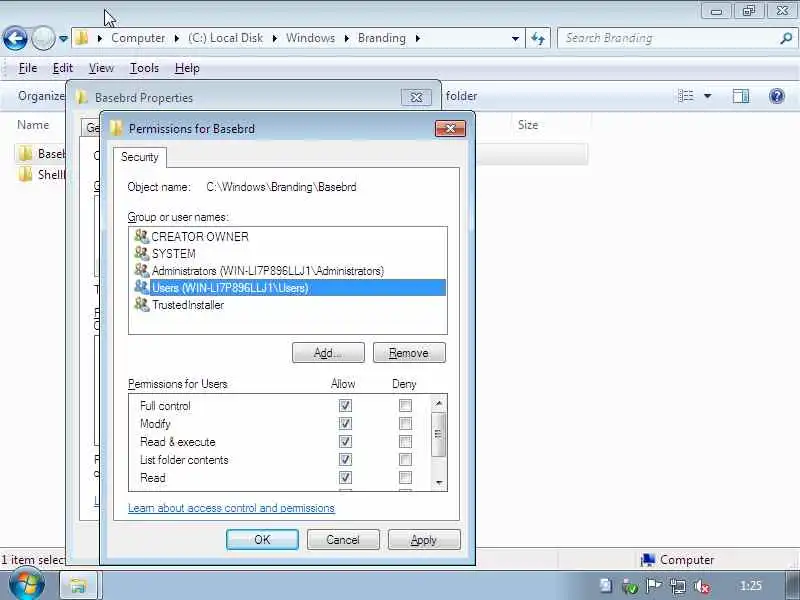800x600 pixels.
Task: Click the Name column header
Action: (33, 125)
